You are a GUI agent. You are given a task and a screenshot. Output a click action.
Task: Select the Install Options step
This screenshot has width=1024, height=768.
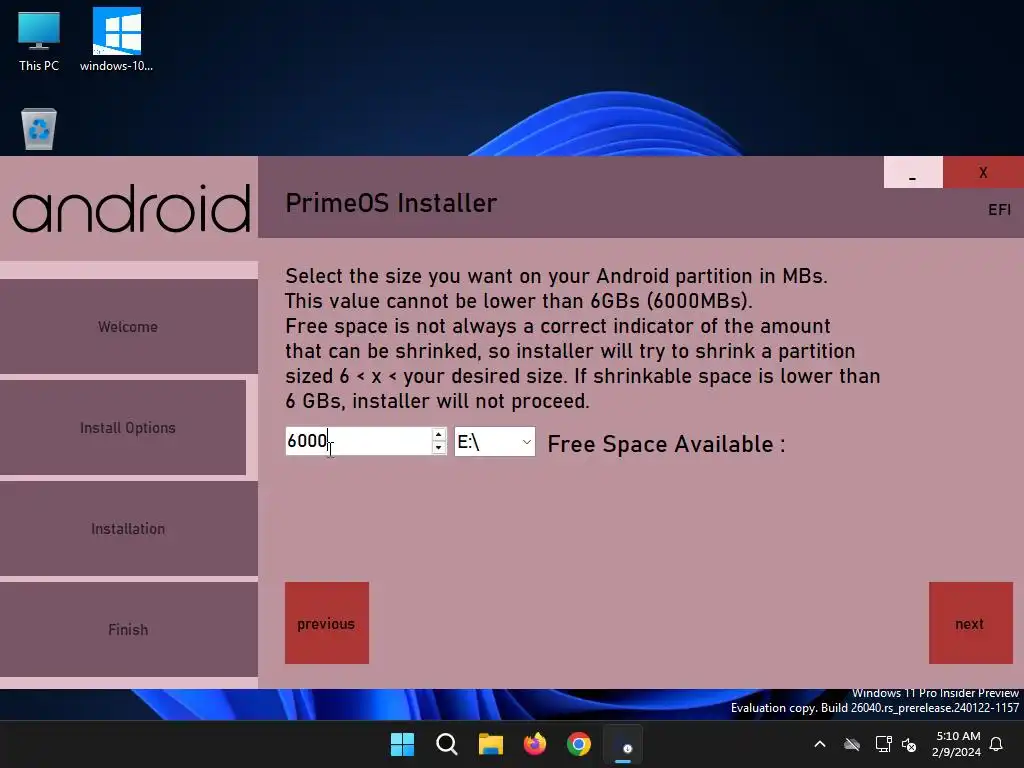[123, 428]
